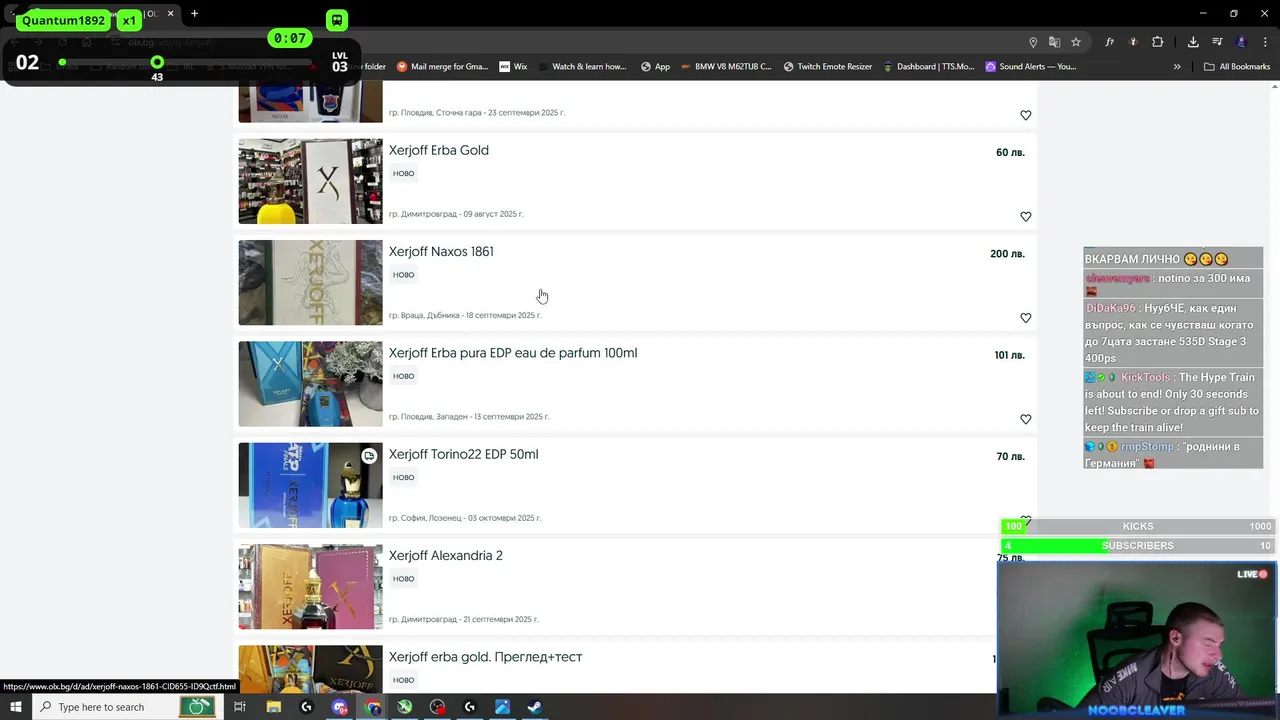Open the Xerjoff Naxos 1861 listing title
Image resolution: width=1280 pixels, height=720 pixels.
441,251
